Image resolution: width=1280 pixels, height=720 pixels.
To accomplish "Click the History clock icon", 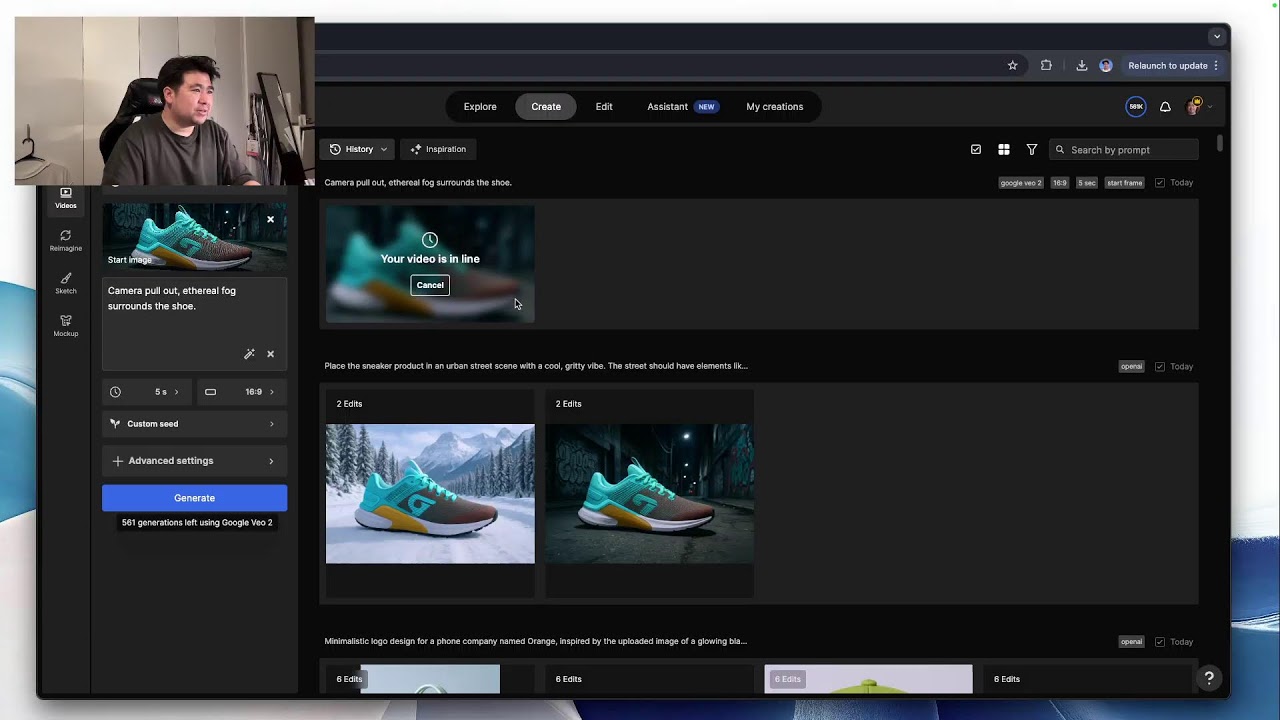I will (x=335, y=149).
